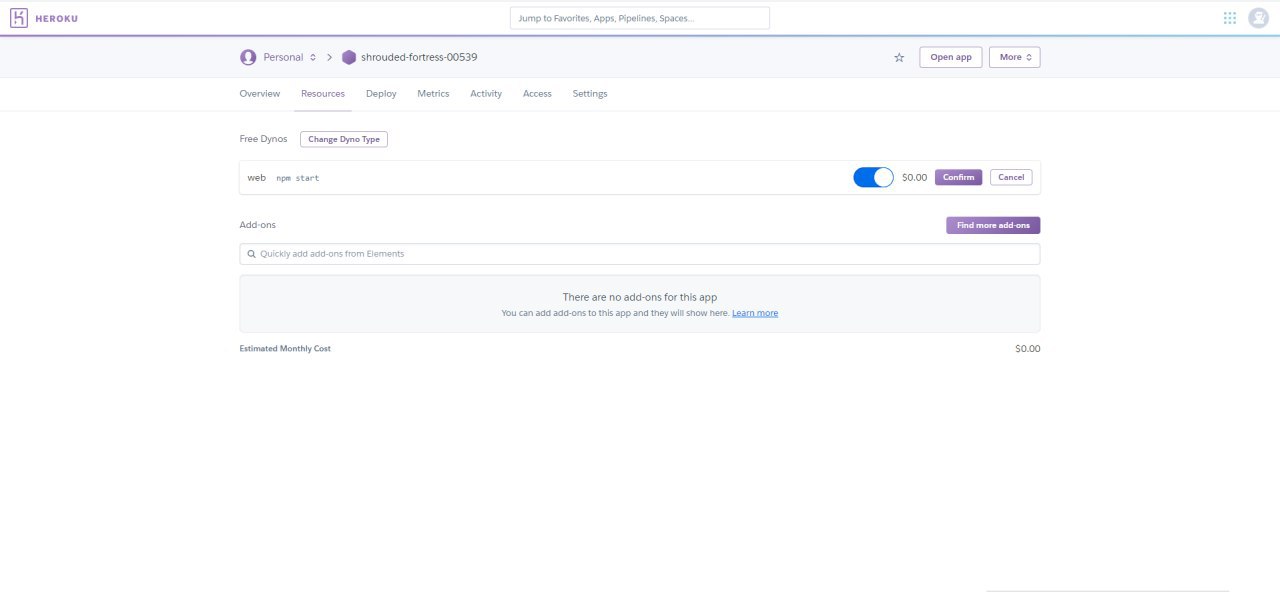
Task: Cancel the web dyno change
Action: click(x=1011, y=177)
